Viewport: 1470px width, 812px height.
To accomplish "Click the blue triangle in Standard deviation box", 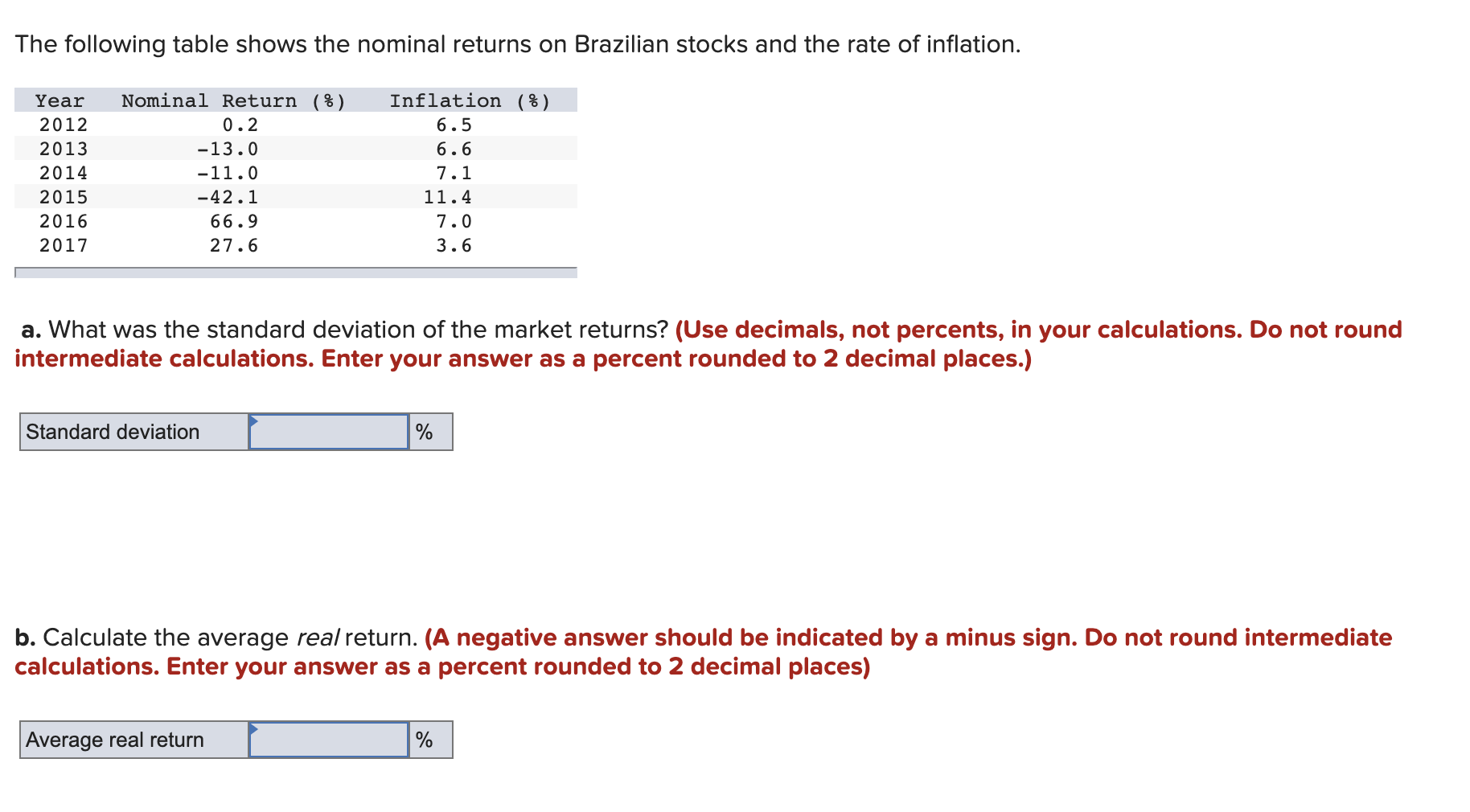I will coord(254,420).
